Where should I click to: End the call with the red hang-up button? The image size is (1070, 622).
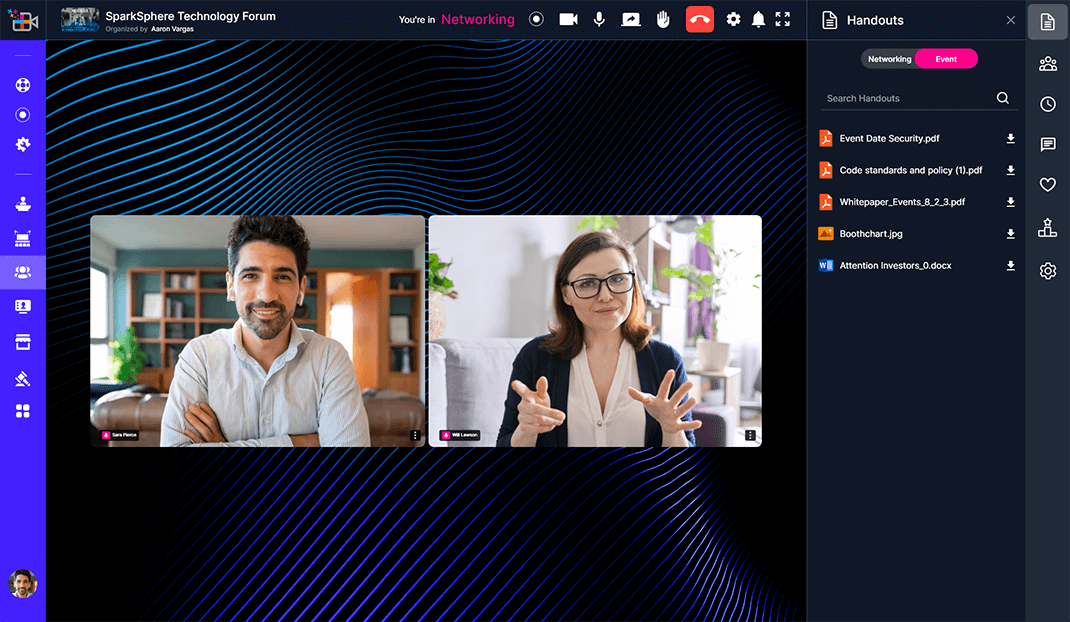coord(699,19)
